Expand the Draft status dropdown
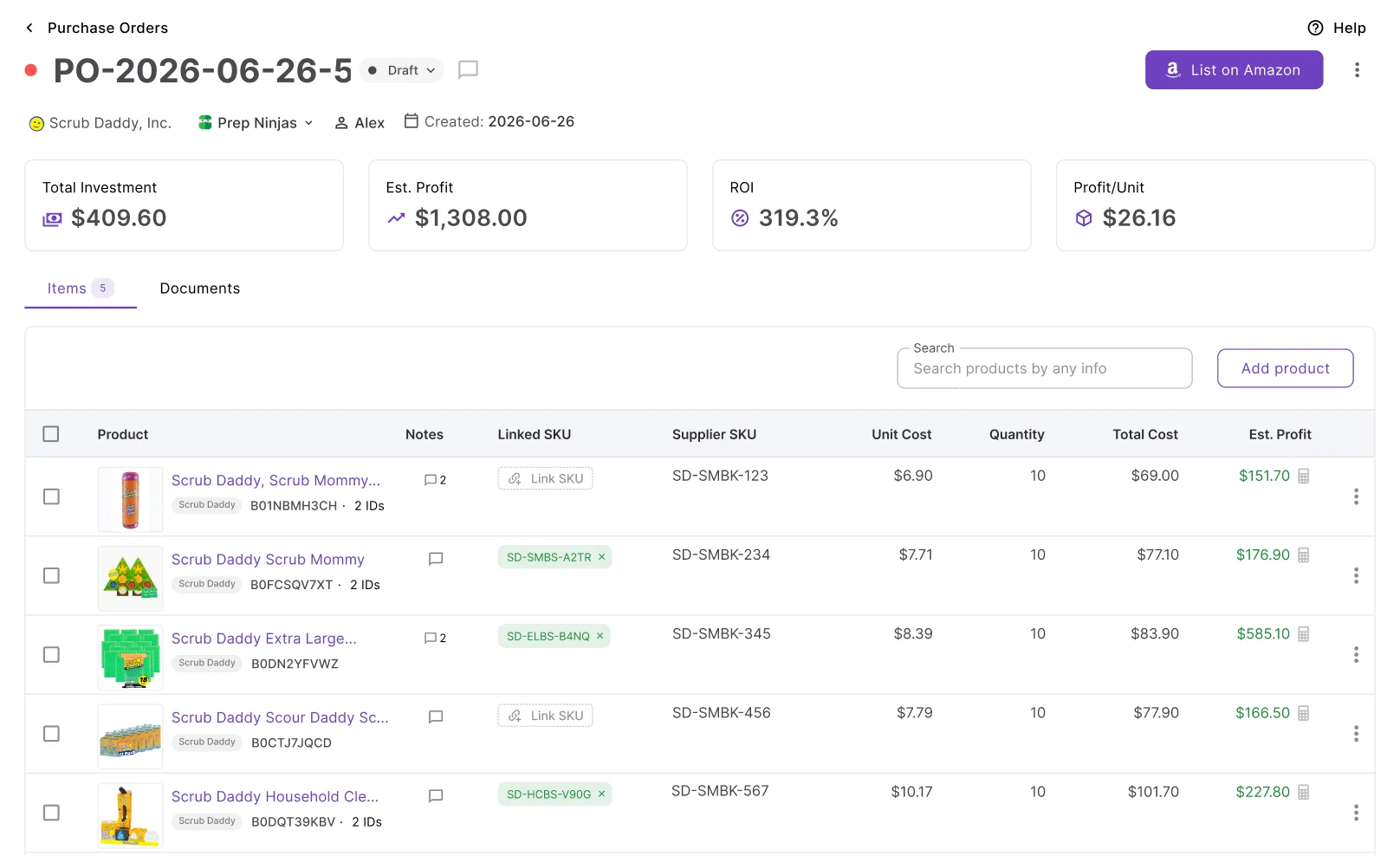 point(402,70)
